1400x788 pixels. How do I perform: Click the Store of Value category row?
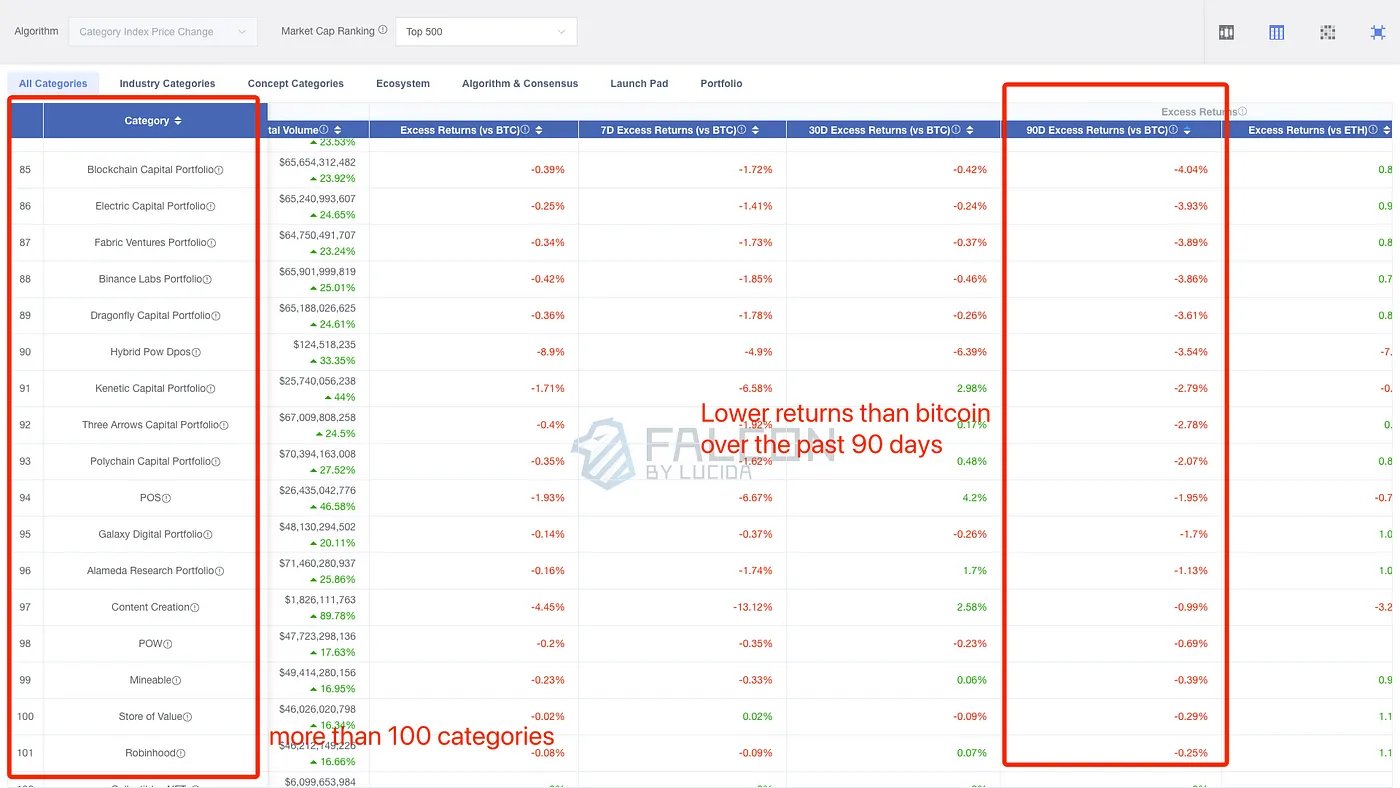tap(150, 716)
